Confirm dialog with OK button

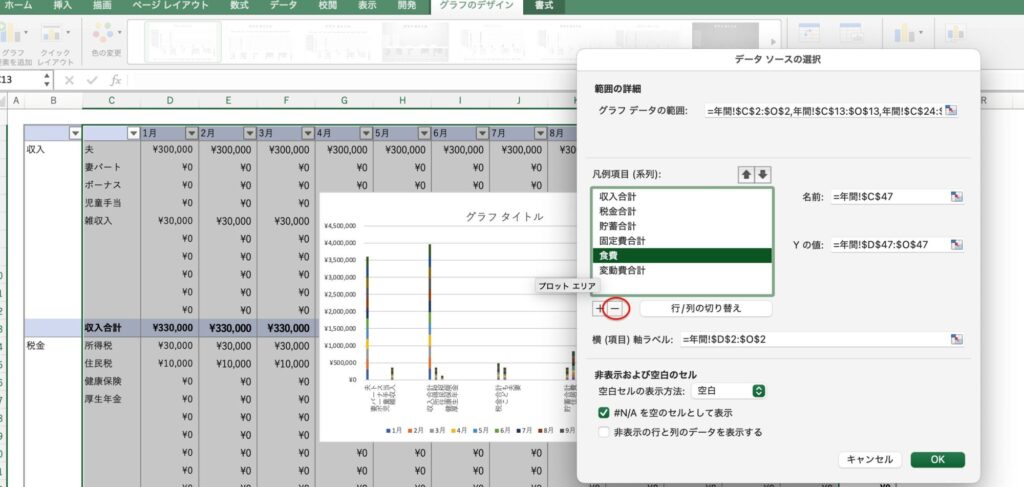click(x=937, y=460)
